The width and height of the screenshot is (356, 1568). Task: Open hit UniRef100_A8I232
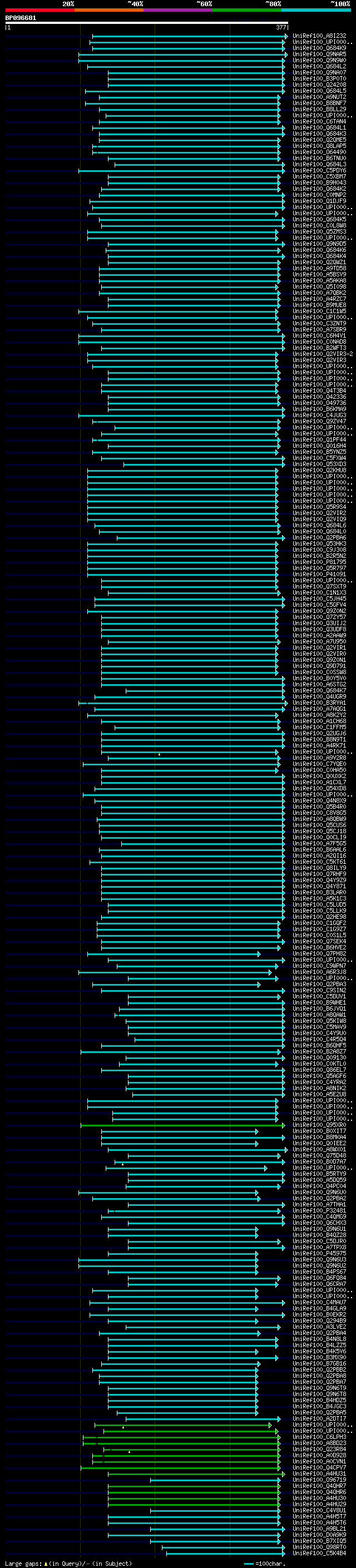pos(319,36)
